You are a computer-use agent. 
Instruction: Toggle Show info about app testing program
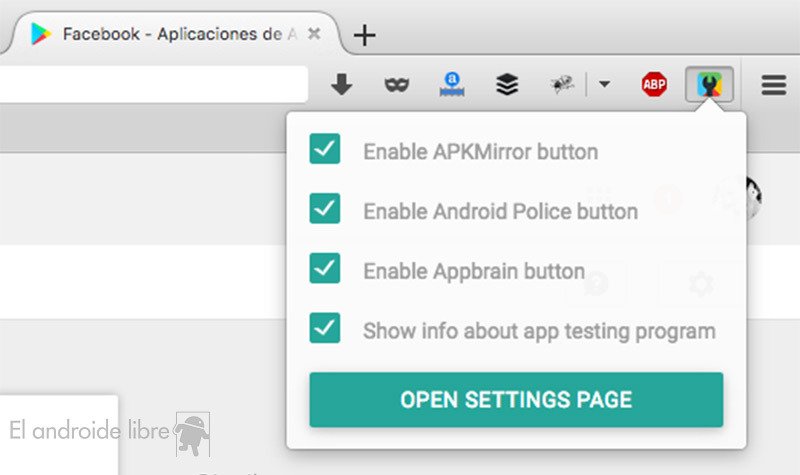tap(325, 328)
